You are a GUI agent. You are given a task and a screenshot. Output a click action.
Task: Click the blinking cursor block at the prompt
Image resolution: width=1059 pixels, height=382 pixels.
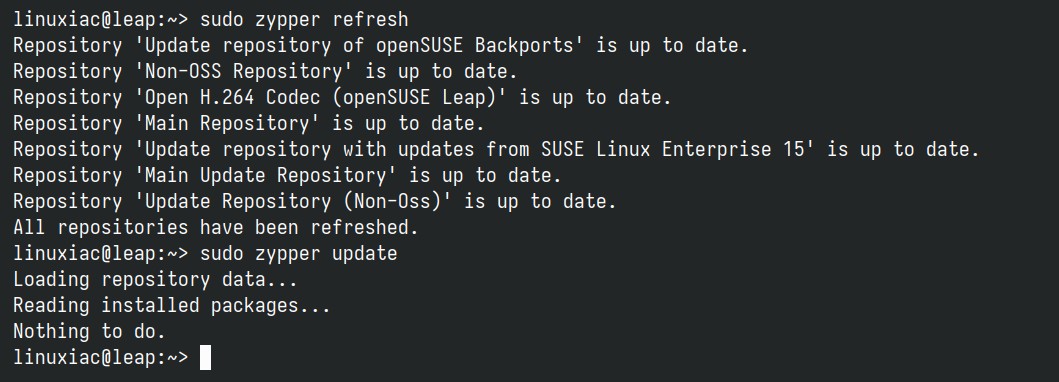(205, 357)
